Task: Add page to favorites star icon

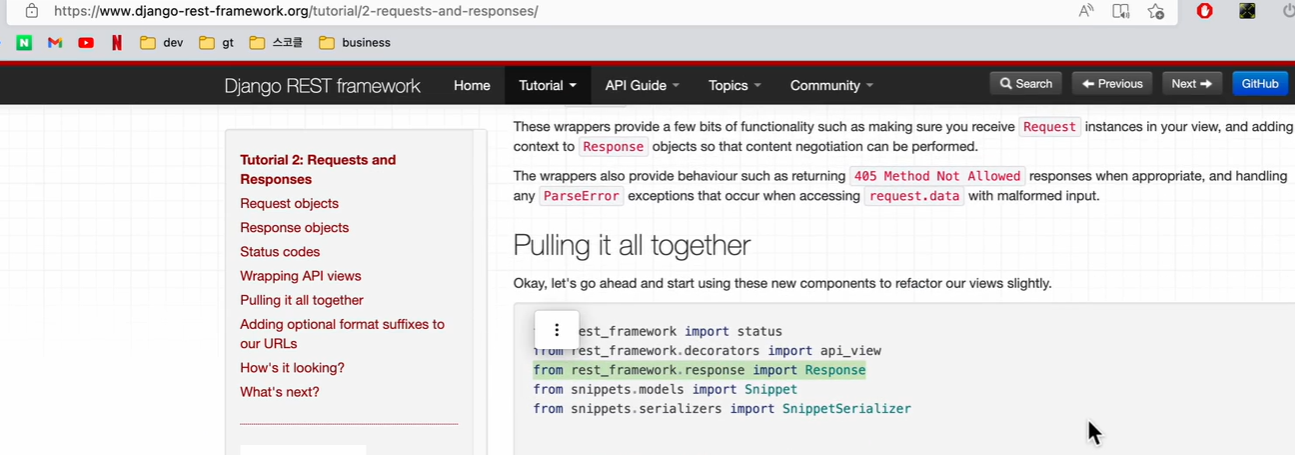Action: (x=1156, y=11)
